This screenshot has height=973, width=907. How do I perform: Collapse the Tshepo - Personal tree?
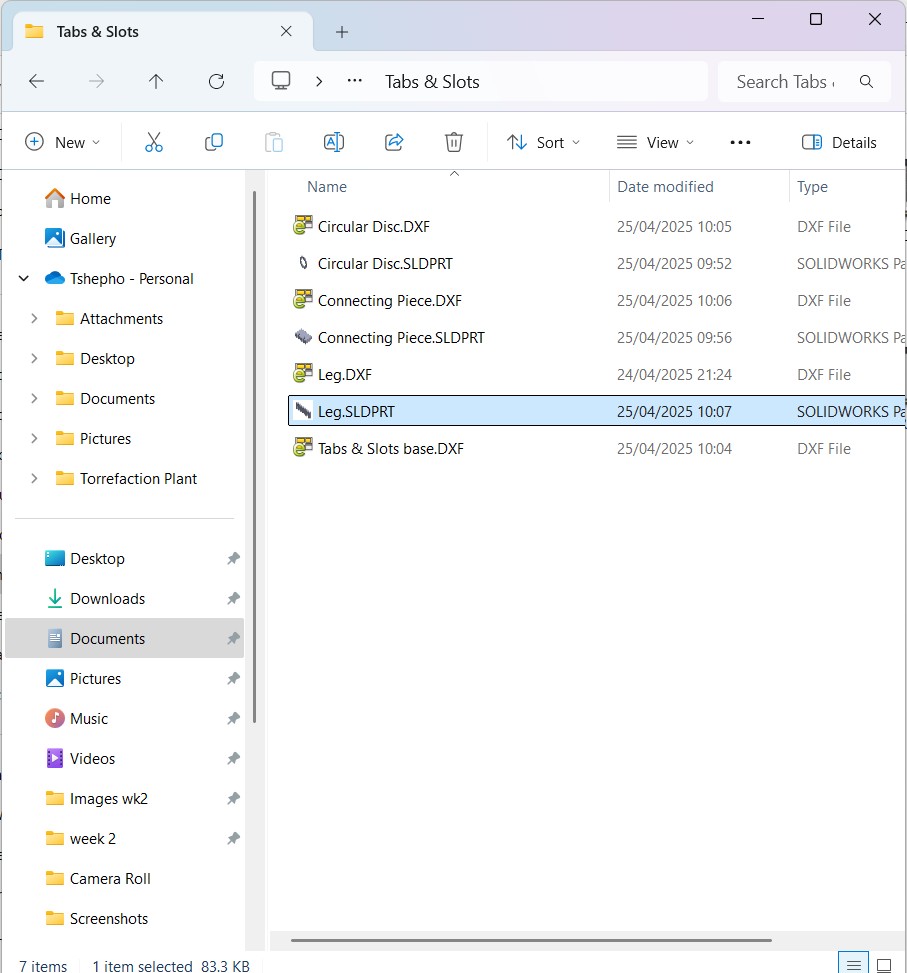click(24, 279)
